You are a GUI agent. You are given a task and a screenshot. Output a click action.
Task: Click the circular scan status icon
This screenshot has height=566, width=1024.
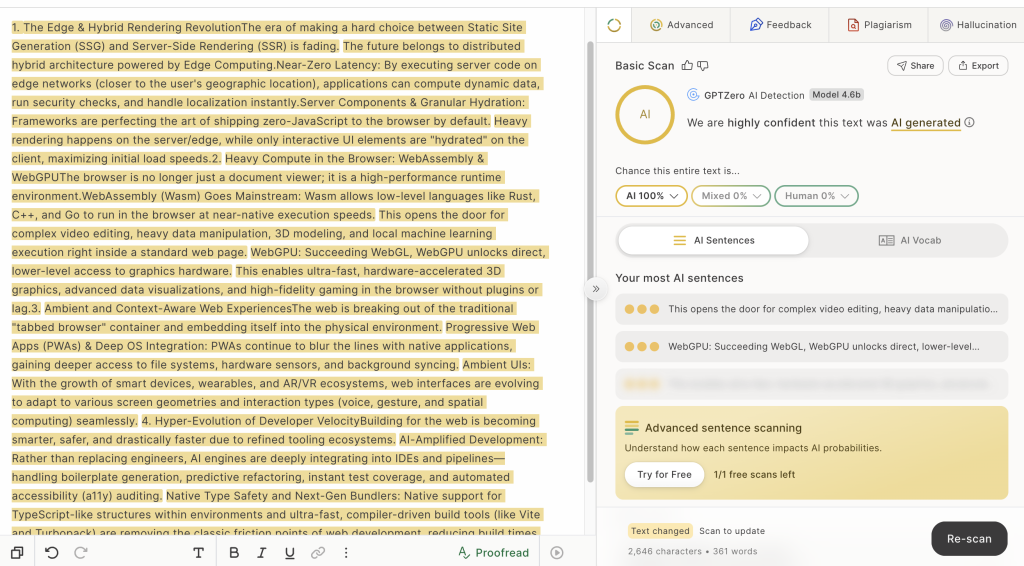(x=614, y=25)
